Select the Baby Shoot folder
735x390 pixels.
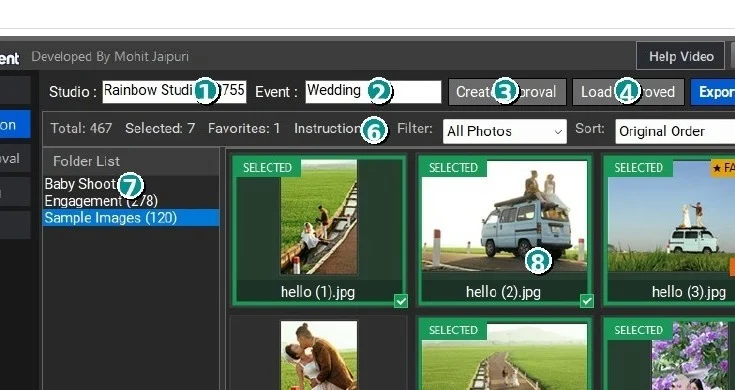click(x=131, y=184)
